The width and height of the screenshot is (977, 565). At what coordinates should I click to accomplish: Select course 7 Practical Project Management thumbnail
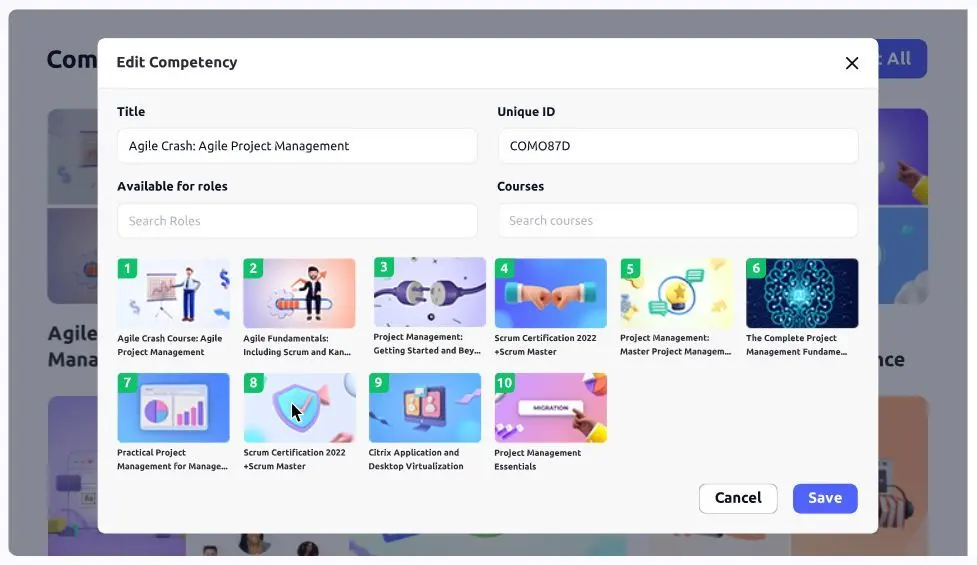(x=173, y=408)
